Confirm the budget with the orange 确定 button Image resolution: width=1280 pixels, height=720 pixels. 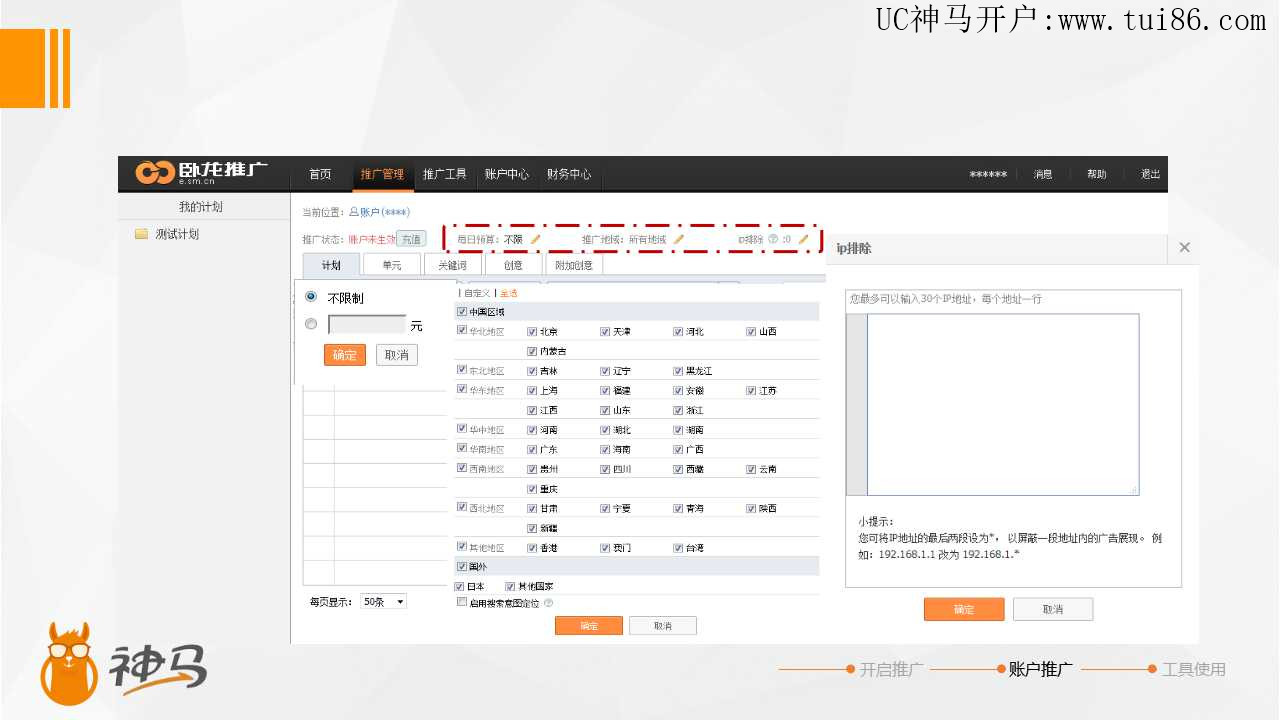tap(345, 355)
